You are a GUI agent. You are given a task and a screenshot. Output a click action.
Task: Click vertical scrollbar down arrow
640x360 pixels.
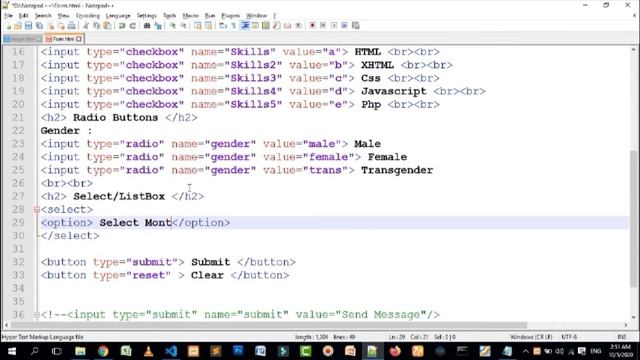coord(634,317)
